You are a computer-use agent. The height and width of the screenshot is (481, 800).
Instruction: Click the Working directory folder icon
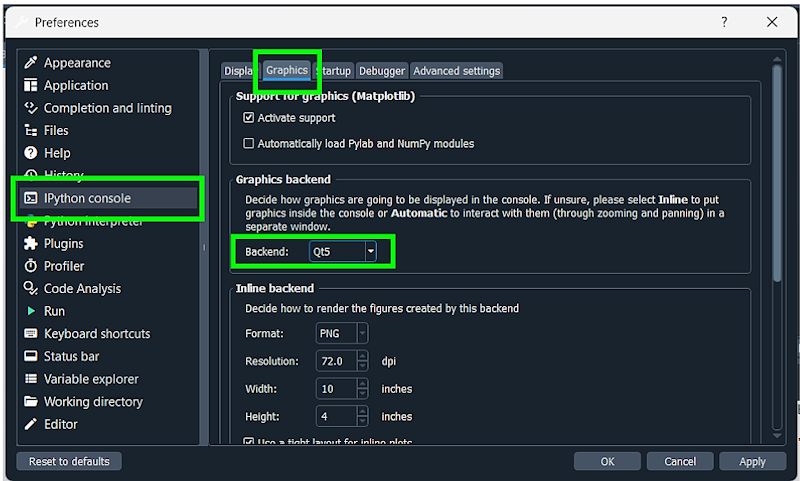pyautogui.click(x=31, y=401)
